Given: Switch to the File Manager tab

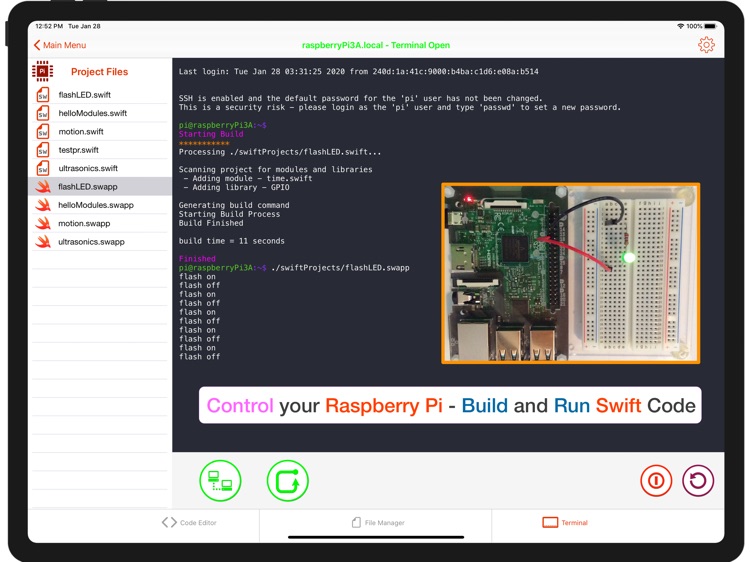Looking at the screenshot, I should point(378,523).
